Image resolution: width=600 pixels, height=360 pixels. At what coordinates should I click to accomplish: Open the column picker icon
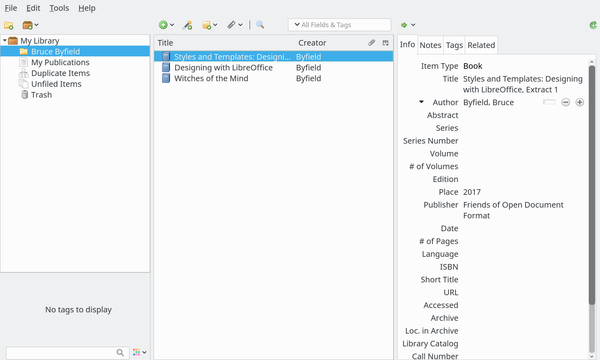[x=385, y=43]
